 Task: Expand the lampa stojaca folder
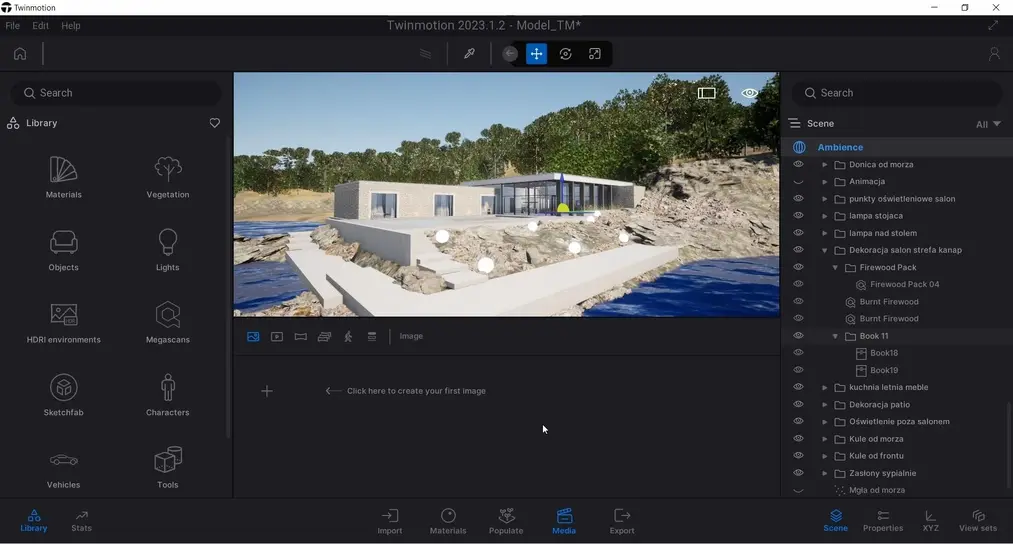click(x=825, y=216)
